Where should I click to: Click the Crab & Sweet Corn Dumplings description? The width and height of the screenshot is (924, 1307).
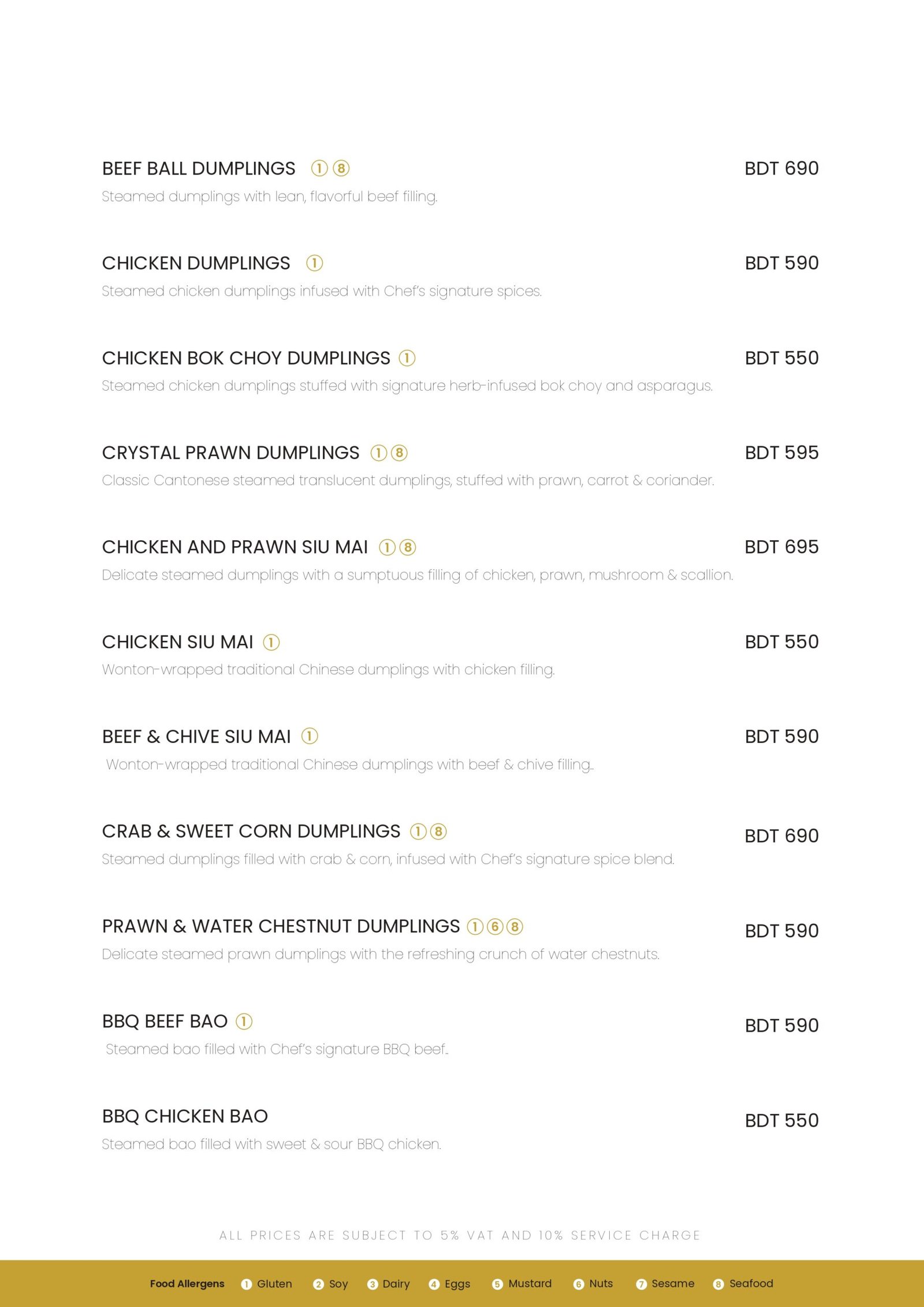388,859
